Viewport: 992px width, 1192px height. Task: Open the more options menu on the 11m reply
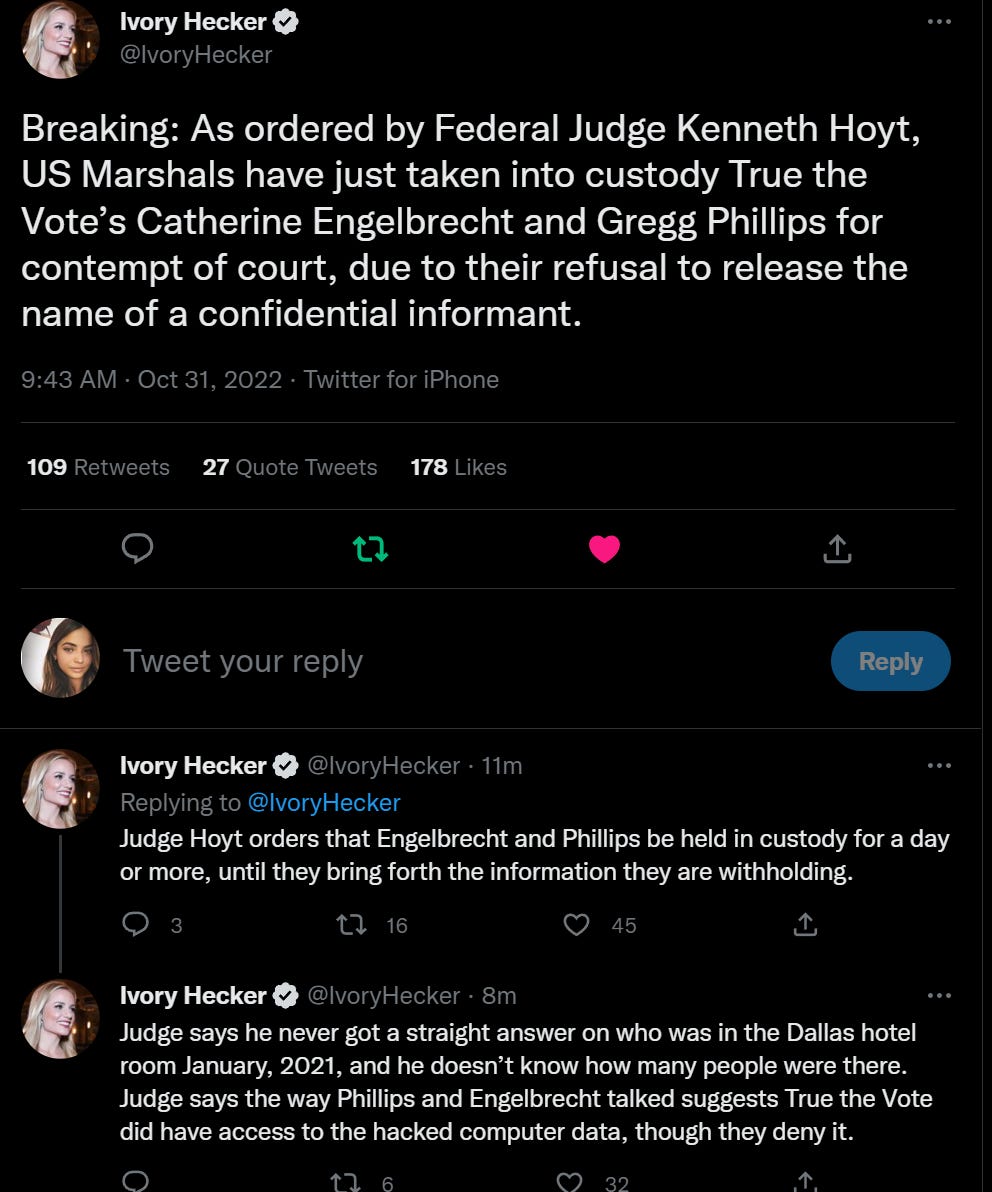pyautogui.click(x=939, y=765)
